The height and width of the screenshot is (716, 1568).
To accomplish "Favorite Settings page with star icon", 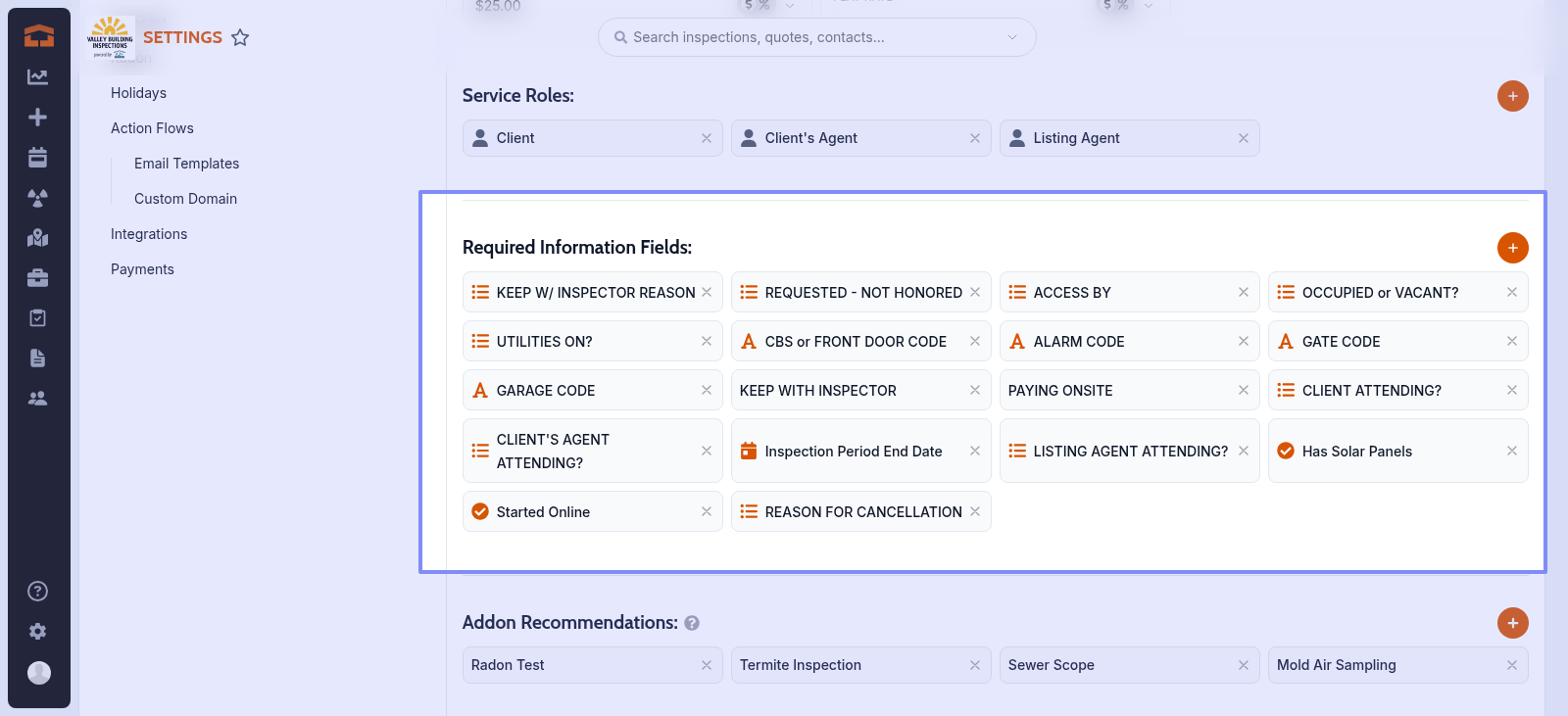I will click(240, 37).
